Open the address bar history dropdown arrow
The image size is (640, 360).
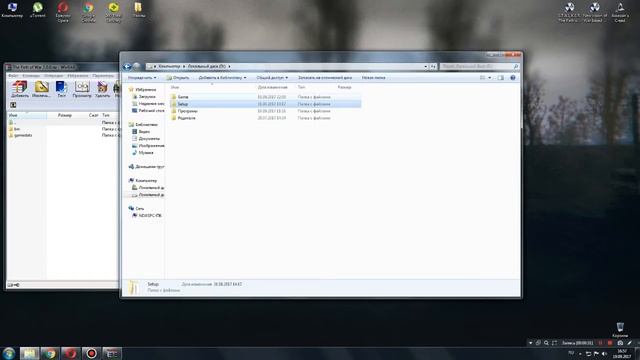point(426,66)
